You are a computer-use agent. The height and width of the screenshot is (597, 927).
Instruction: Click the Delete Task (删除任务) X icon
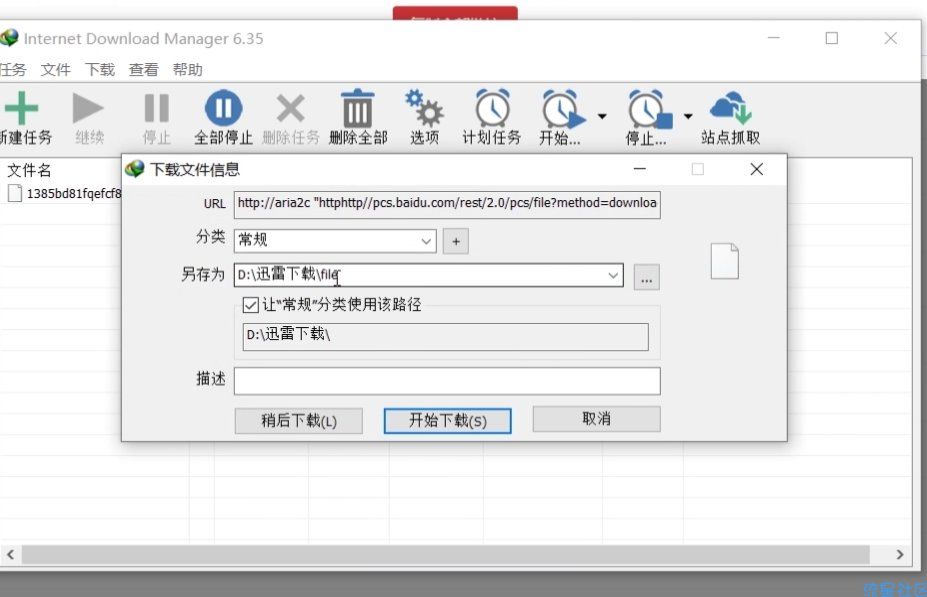coord(290,108)
